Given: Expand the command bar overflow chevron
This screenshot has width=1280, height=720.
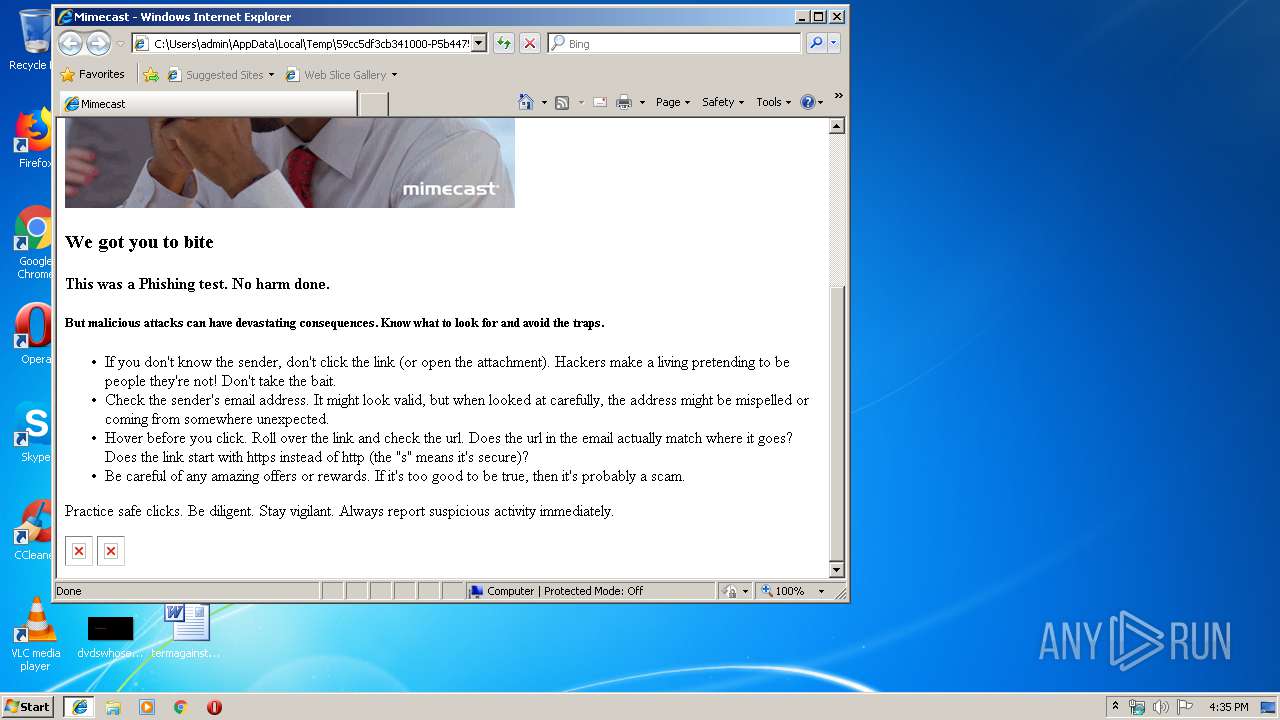Looking at the screenshot, I should 838,96.
